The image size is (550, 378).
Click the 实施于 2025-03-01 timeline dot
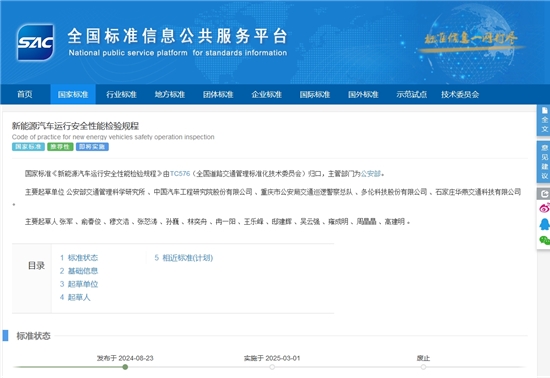(x=272, y=367)
